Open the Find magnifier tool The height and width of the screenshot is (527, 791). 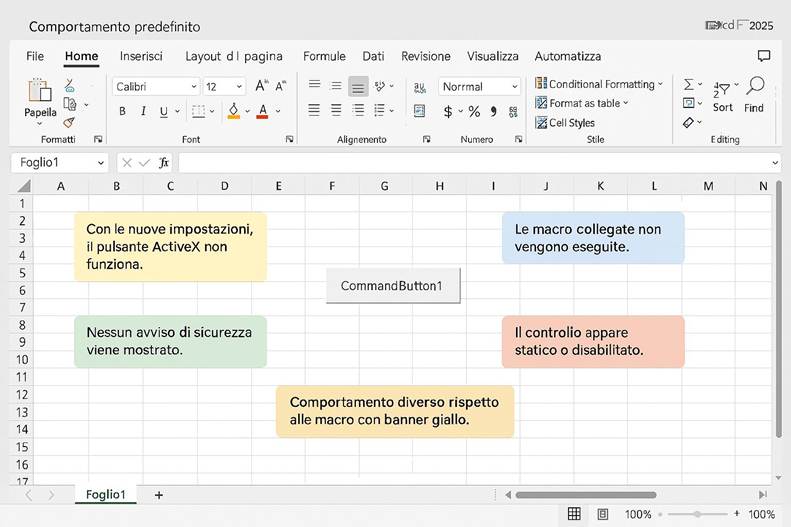click(755, 86)
